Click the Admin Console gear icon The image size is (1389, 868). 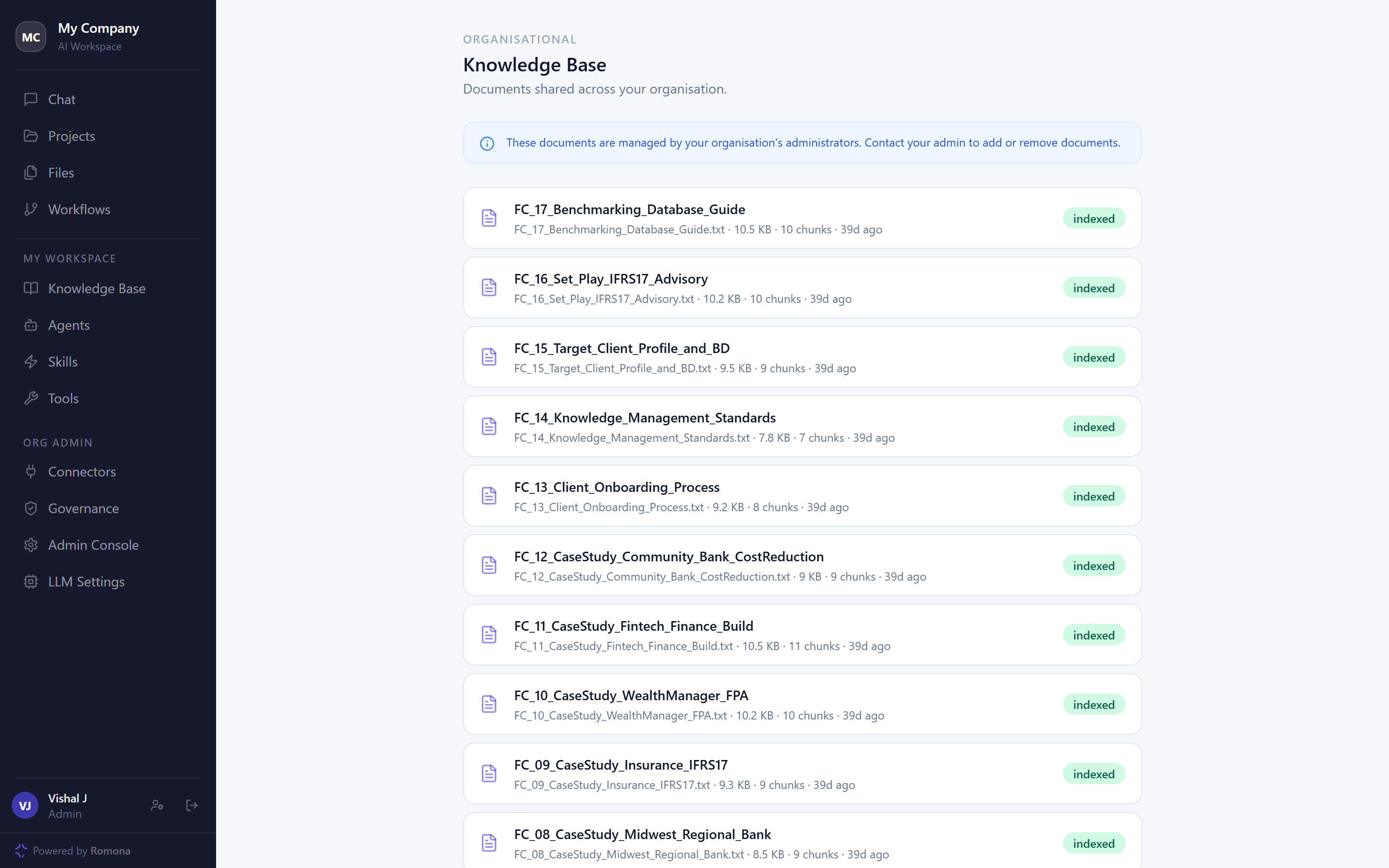31,545
